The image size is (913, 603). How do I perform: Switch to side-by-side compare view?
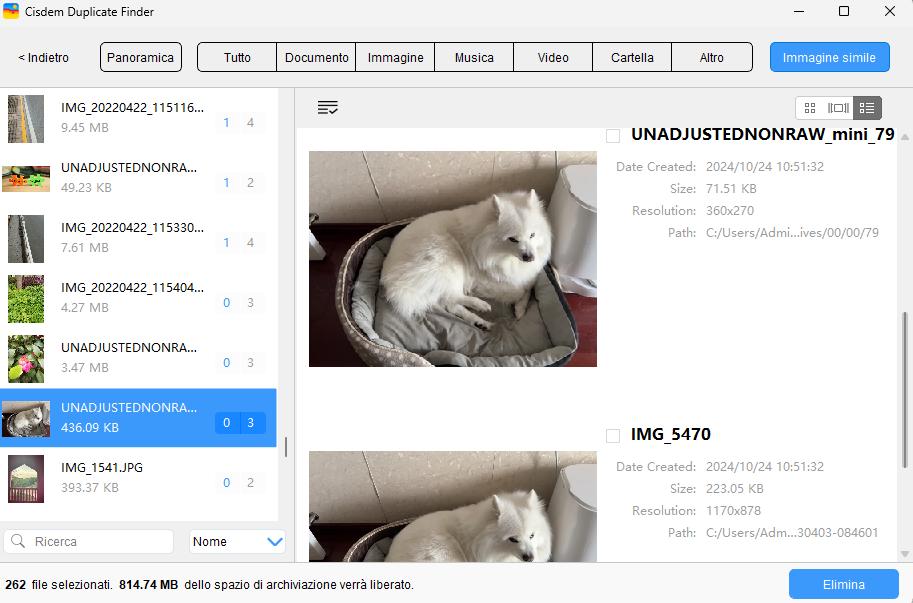838,108
